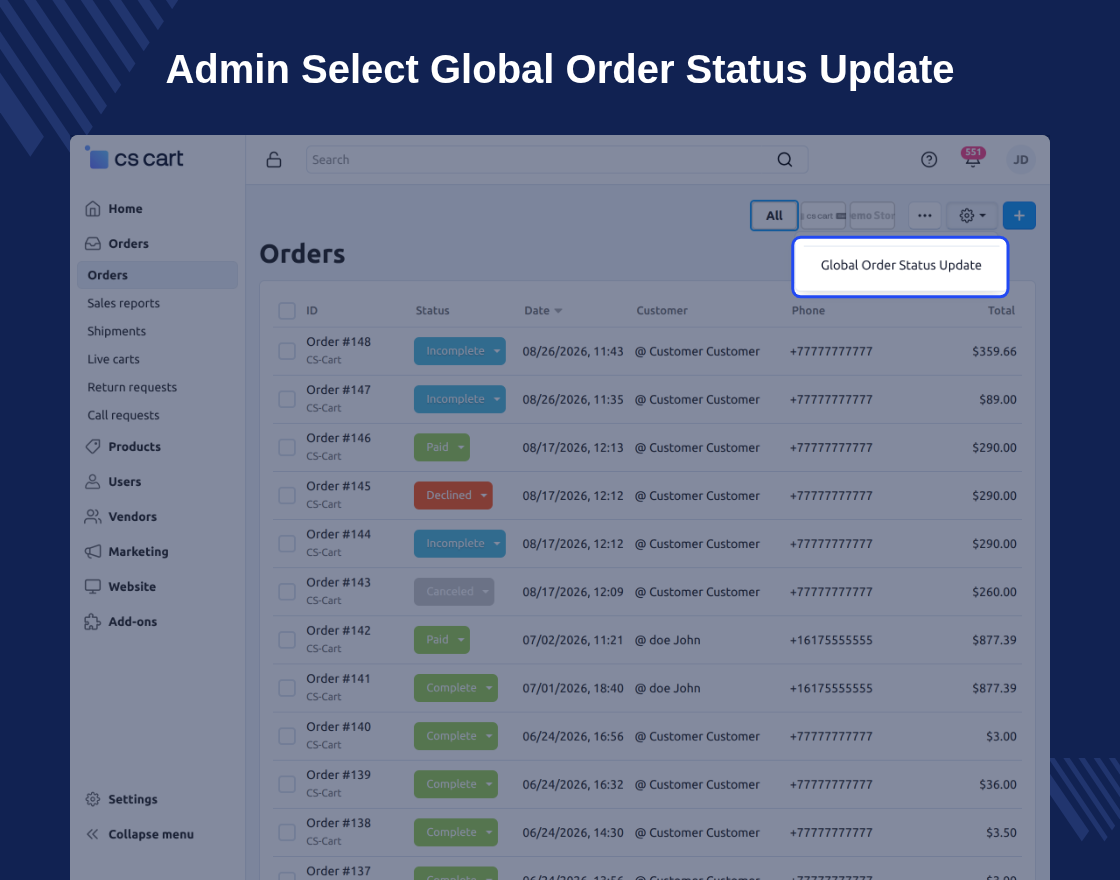This screenshot has height=880, width=1120.
Task: Sort orders by Date column header
Action: tap(543, 311)
